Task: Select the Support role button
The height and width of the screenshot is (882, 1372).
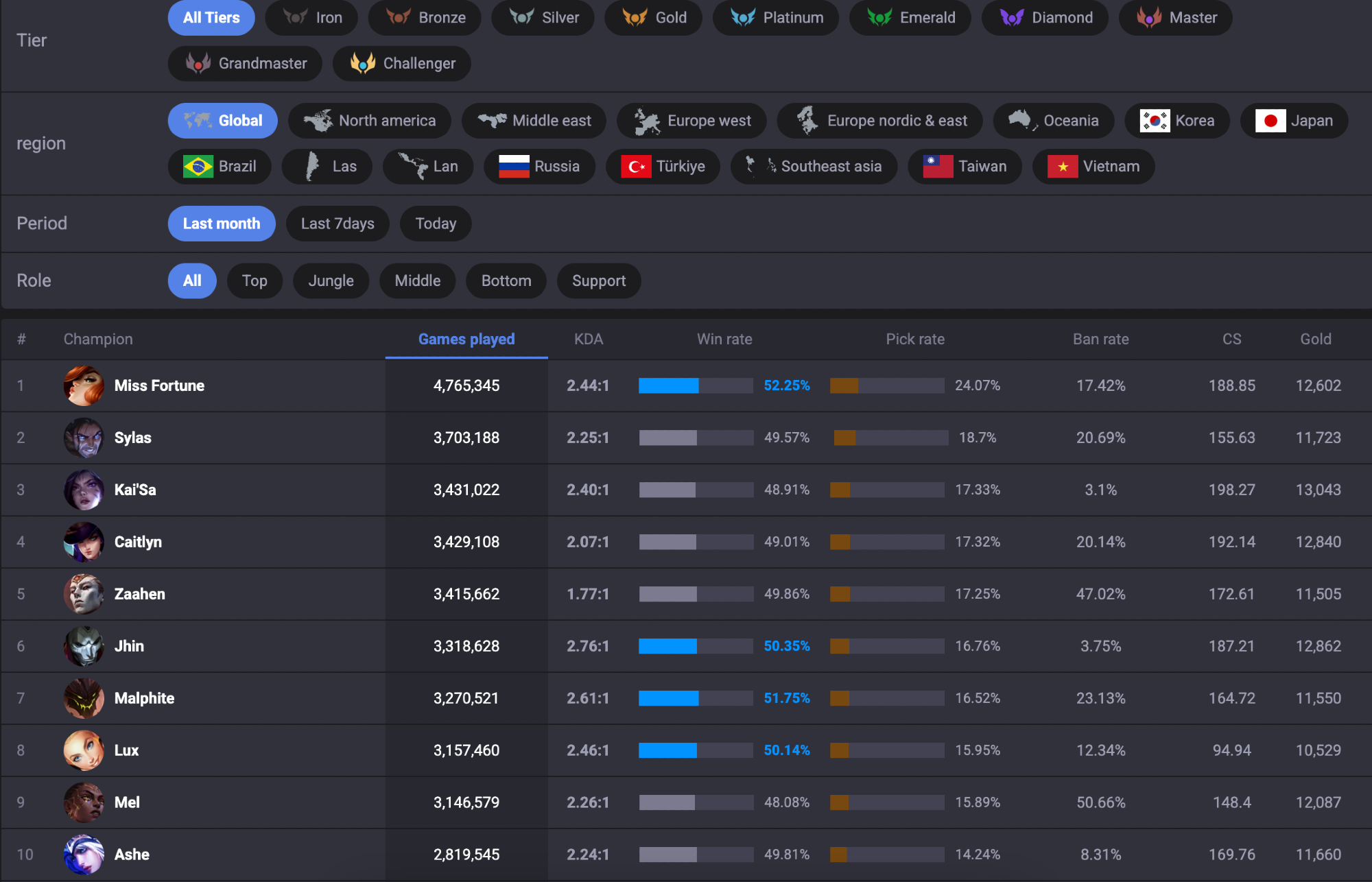Action: coord(598,281)
